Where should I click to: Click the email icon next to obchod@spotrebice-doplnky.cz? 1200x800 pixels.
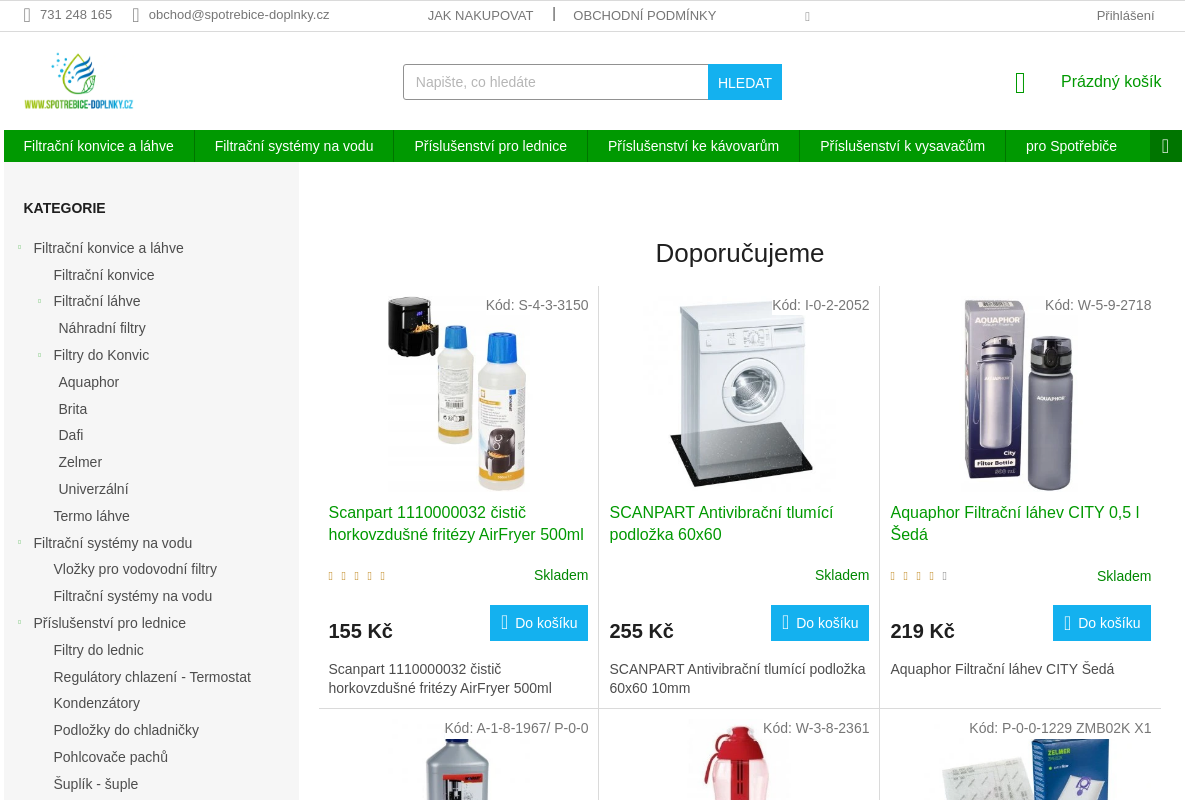tap(136, 15)
